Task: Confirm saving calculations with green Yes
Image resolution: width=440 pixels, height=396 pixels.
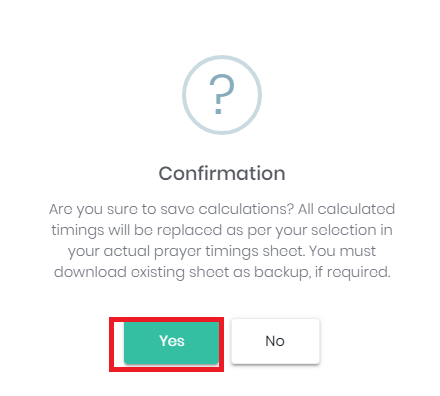Action: [171, 342]
